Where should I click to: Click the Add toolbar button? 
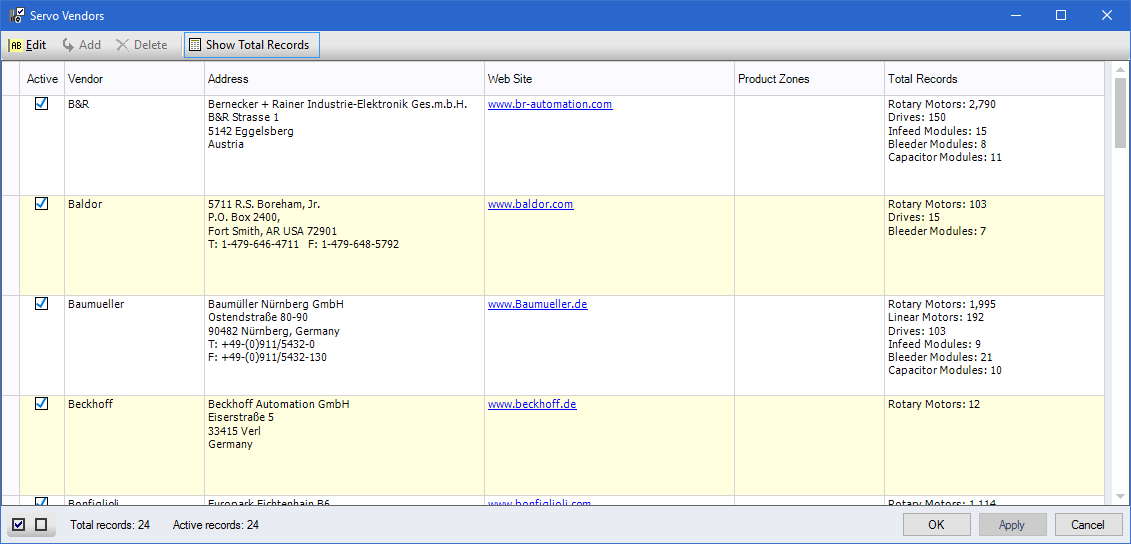click(81, 45)
